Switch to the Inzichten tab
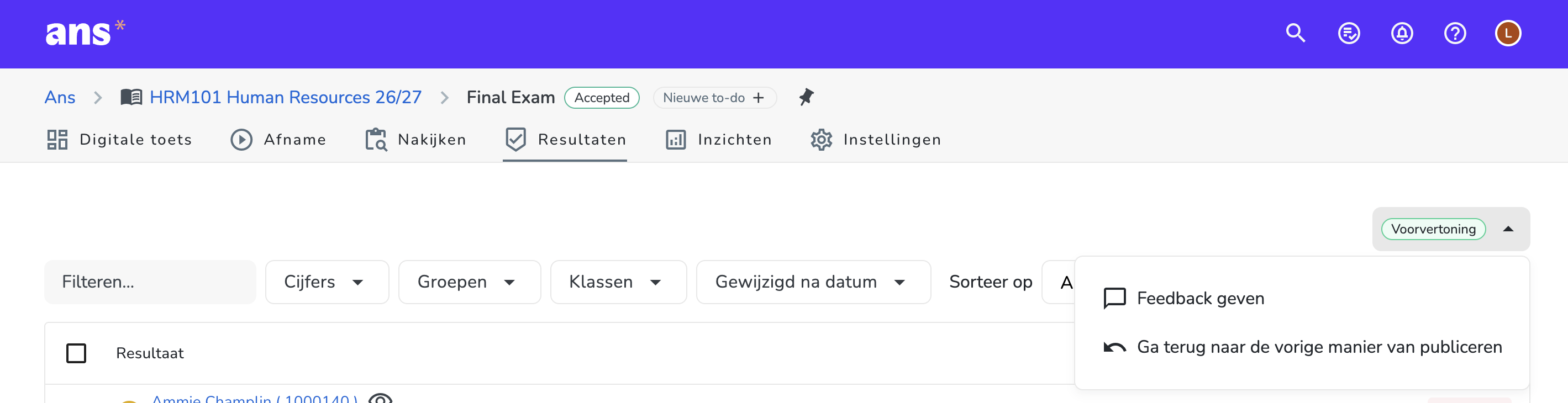Viewport: 1568px width, 403px height. (x=718, y=140)
